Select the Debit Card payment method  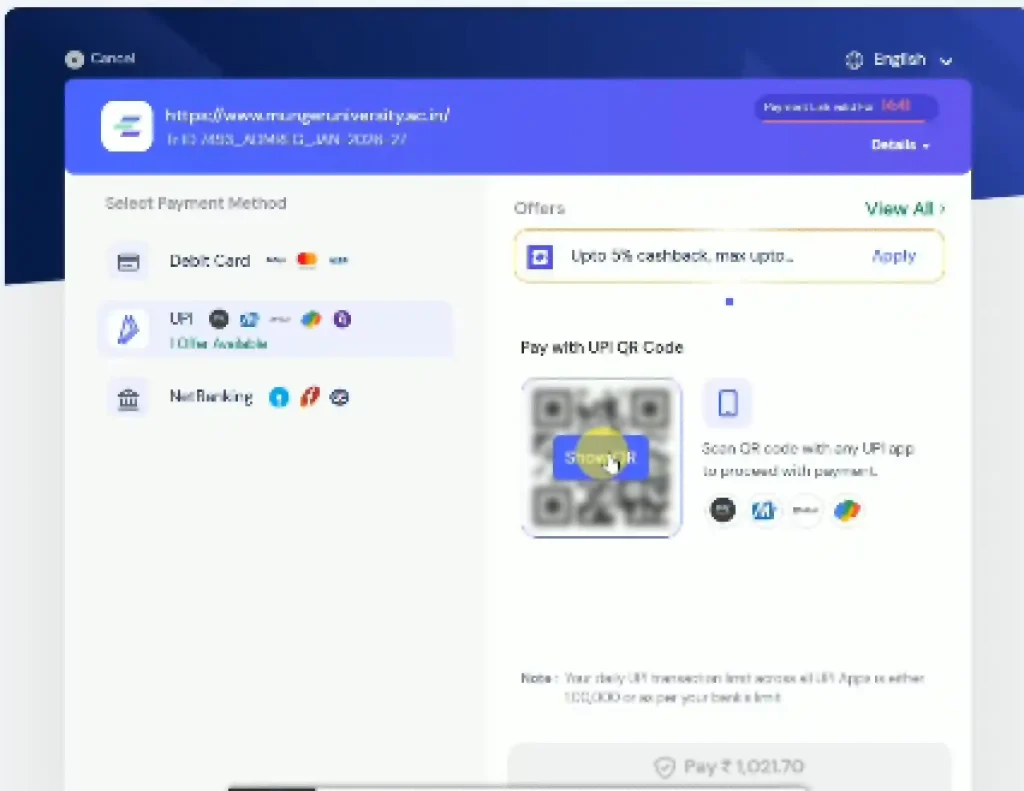(274, 261)
